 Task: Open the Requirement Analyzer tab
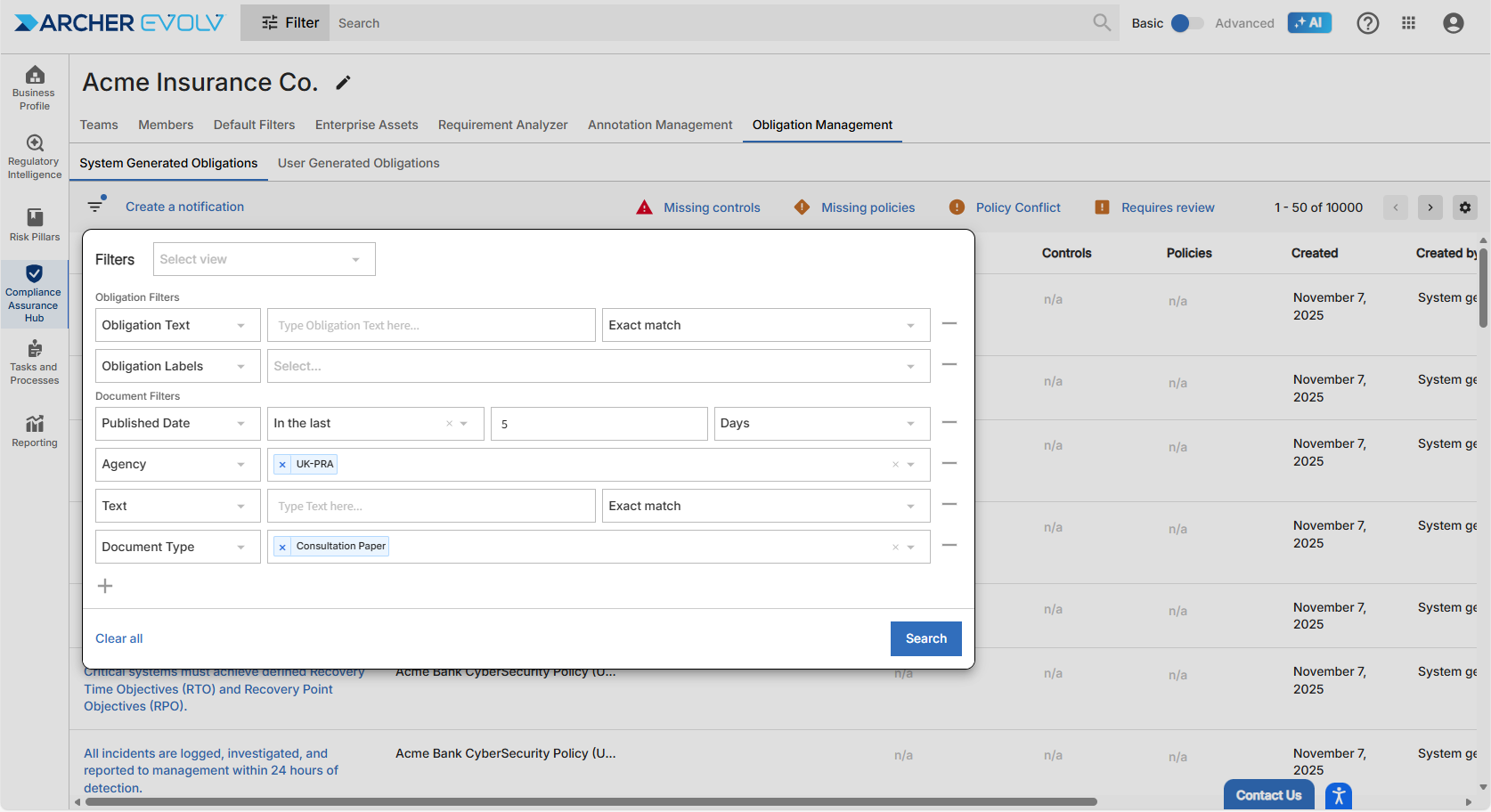point(502,125)
